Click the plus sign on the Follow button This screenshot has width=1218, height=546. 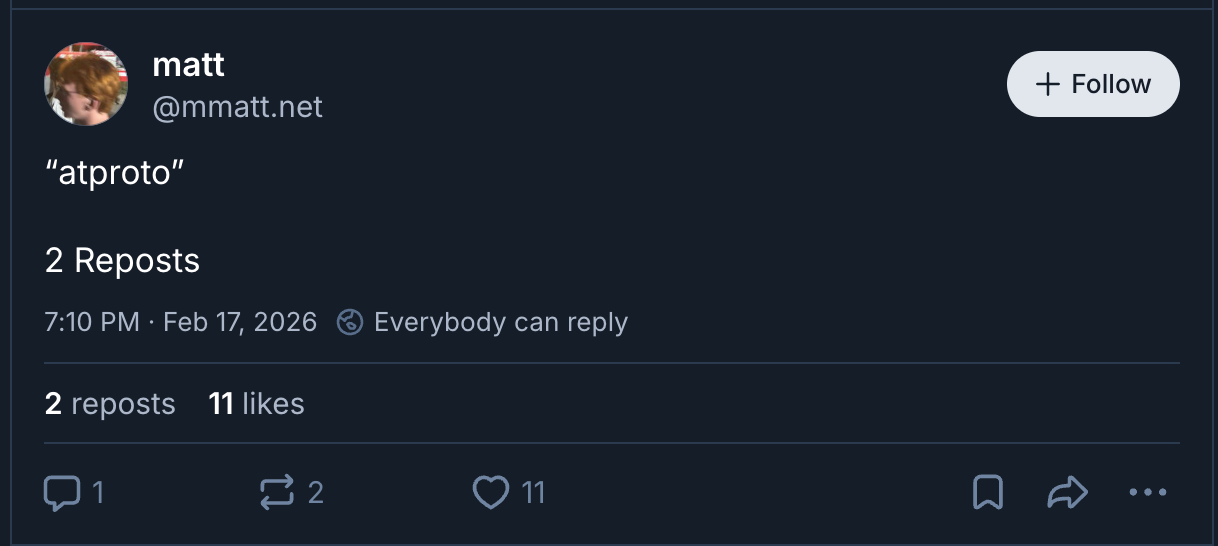1048,84
